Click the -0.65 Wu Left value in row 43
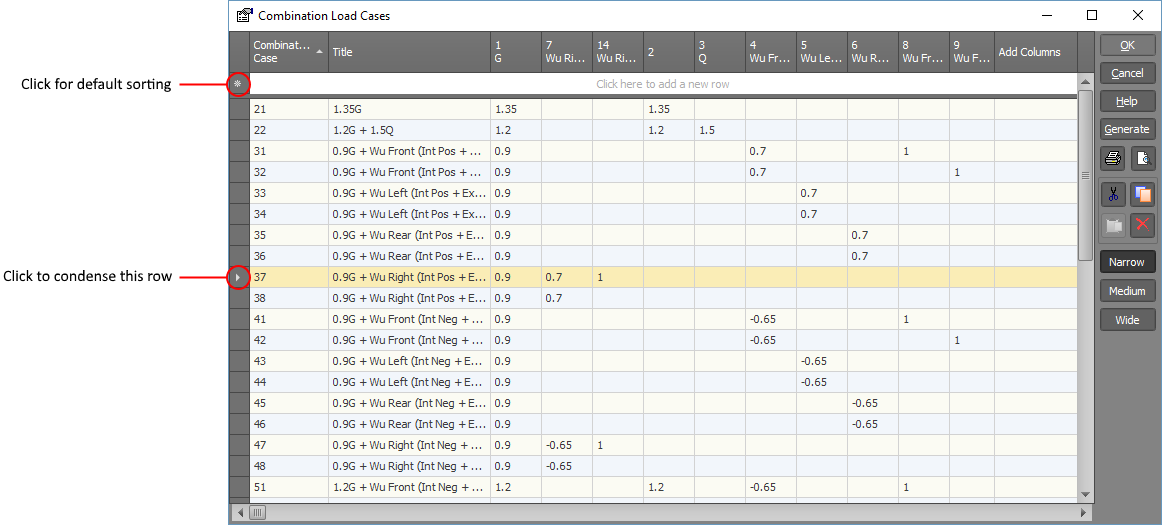Image resolution: width=1162 pixels, height=525 pixels. [822, 362]
